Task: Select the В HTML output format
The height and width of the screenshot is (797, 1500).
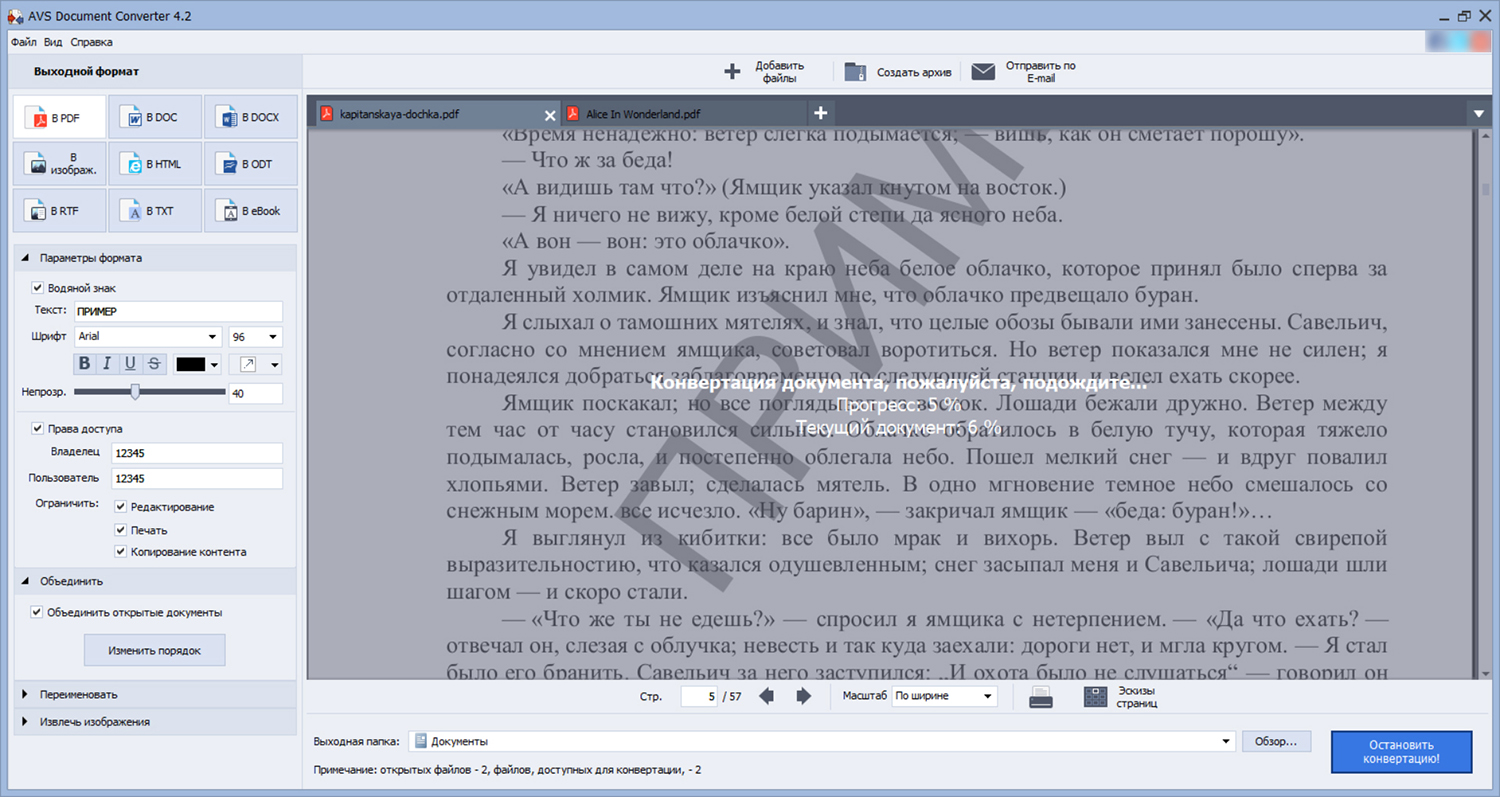Action: pyautogui.click(x=155, y=164)
